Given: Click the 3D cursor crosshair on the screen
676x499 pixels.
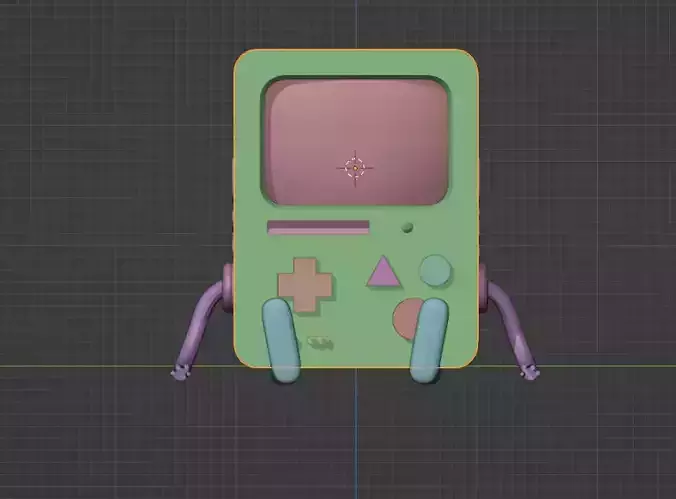Looking at the screenshot, I should coord(355,168).
